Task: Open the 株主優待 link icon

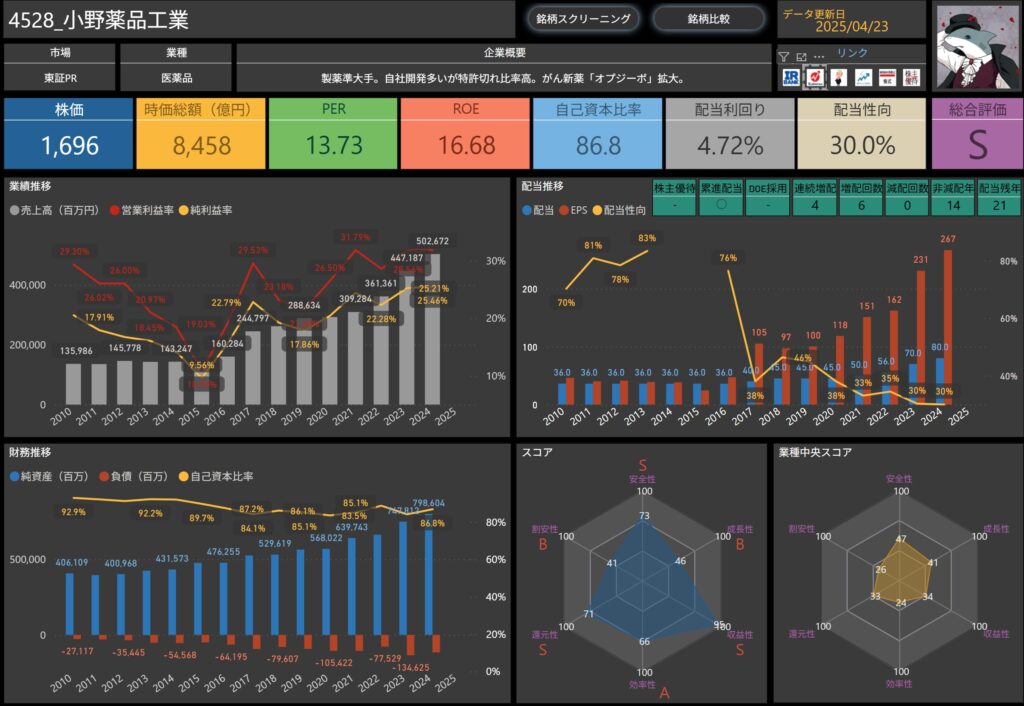Action: (x=911, y=78)
